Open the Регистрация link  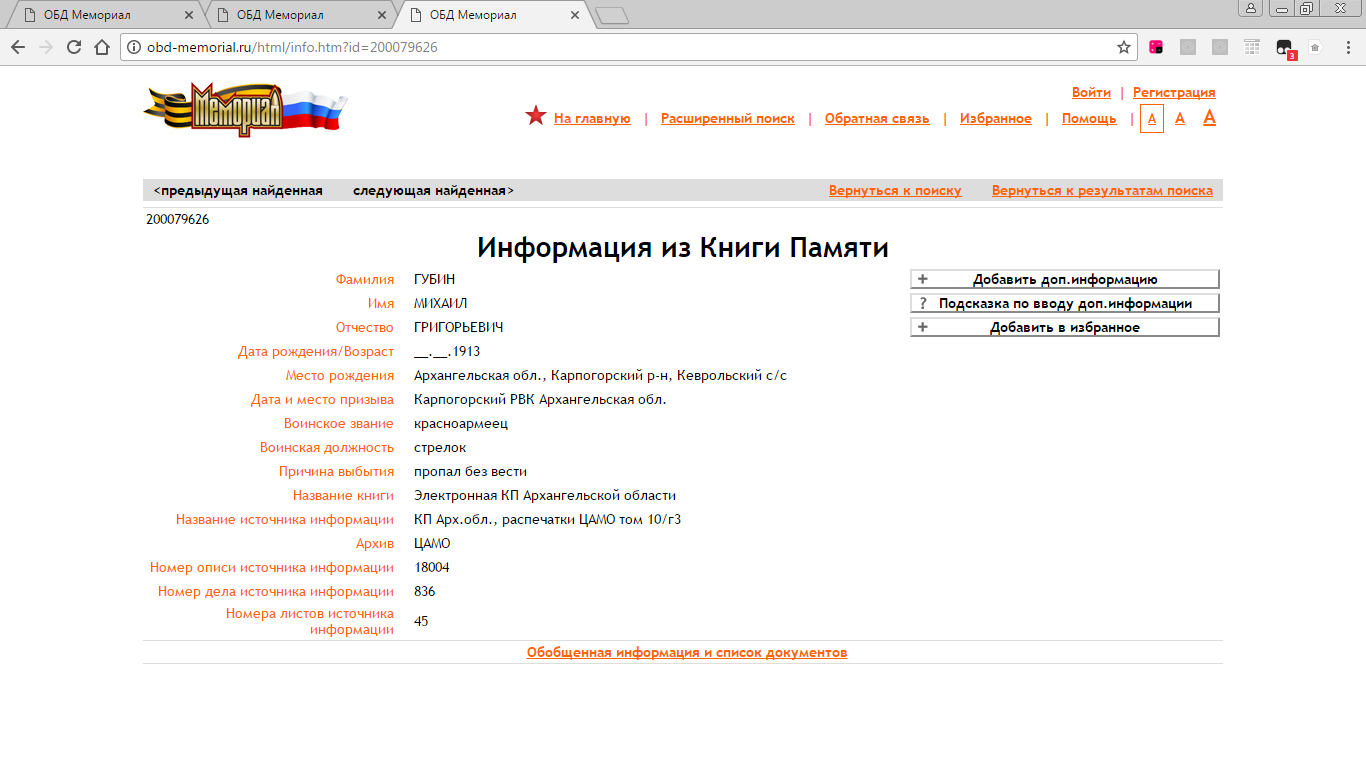point(1174,92)
